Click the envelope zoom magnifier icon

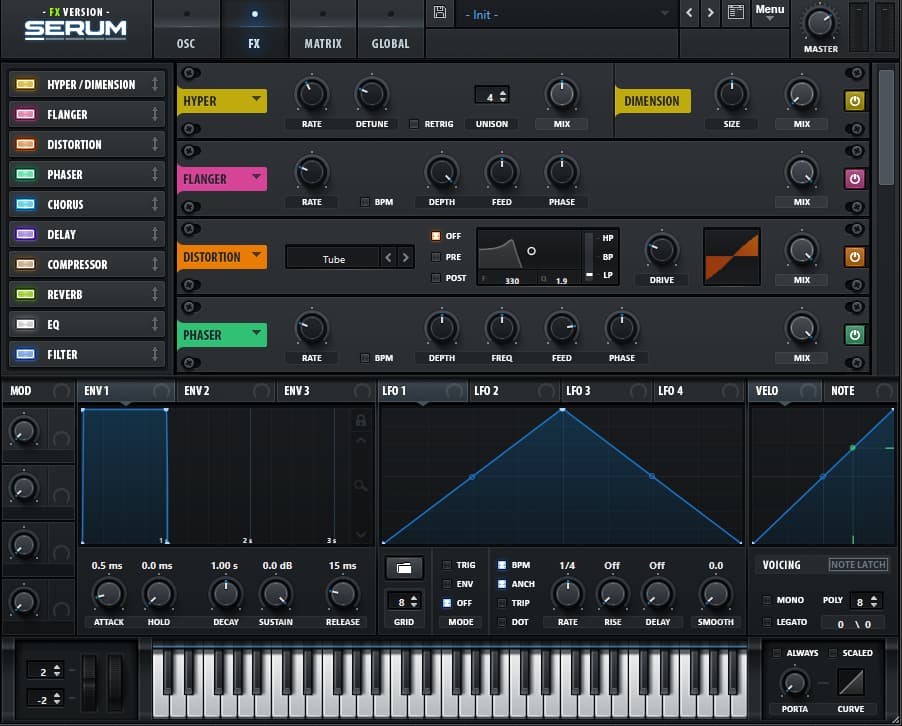coord(361,487)
